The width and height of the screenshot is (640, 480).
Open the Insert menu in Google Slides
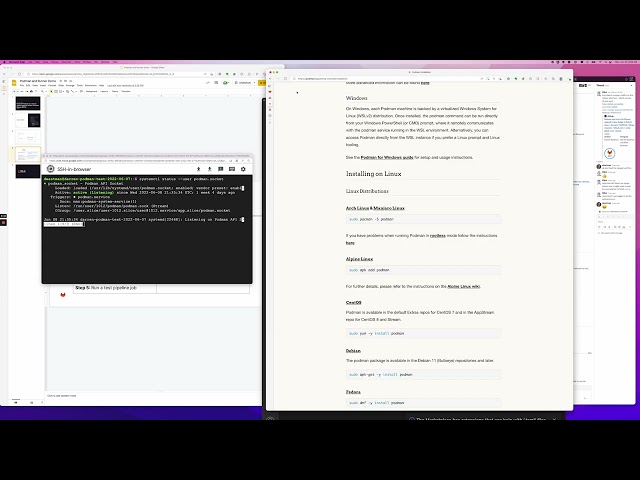tap(43, 86)
